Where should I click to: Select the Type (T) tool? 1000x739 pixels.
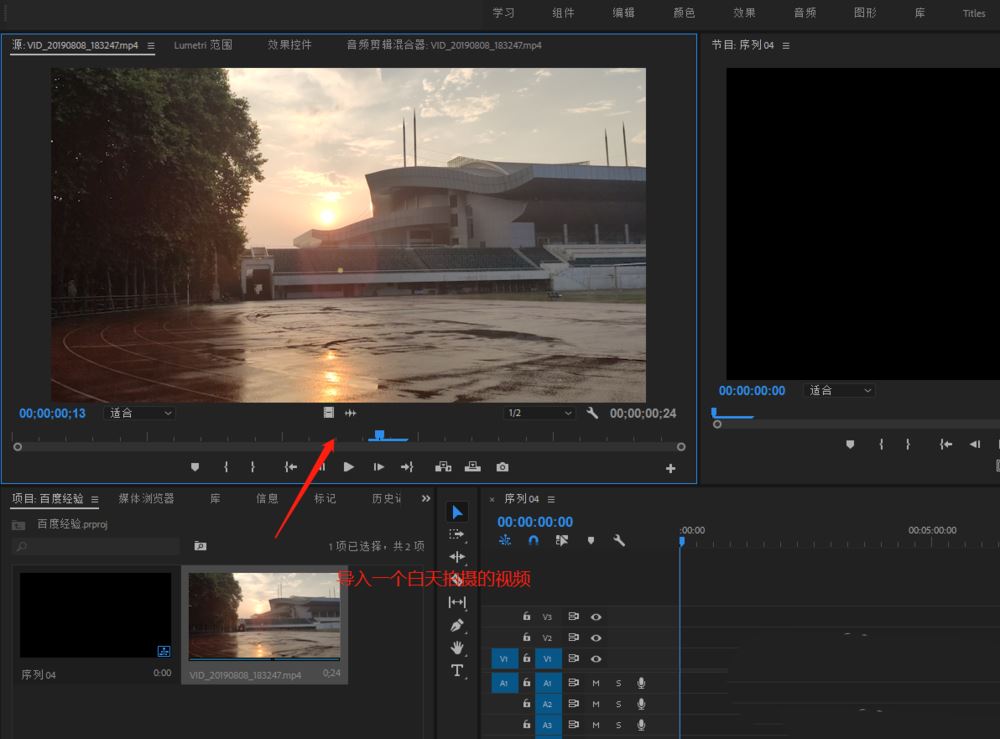457,670
